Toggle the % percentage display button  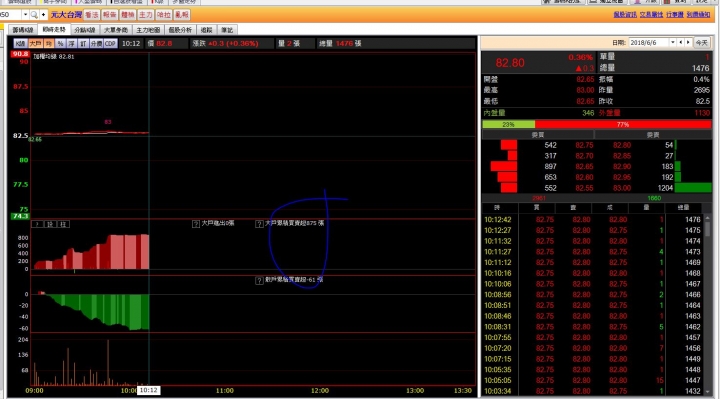60,44
